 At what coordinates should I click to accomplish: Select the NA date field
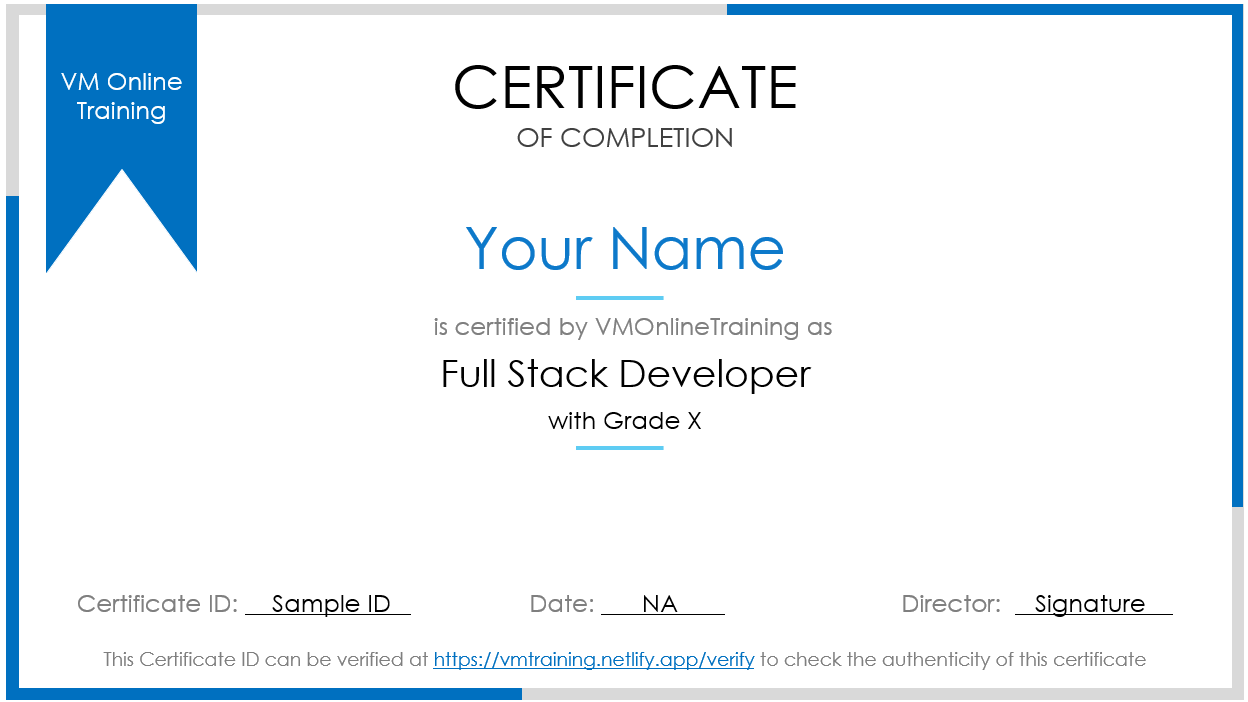(x=662, y=603)
